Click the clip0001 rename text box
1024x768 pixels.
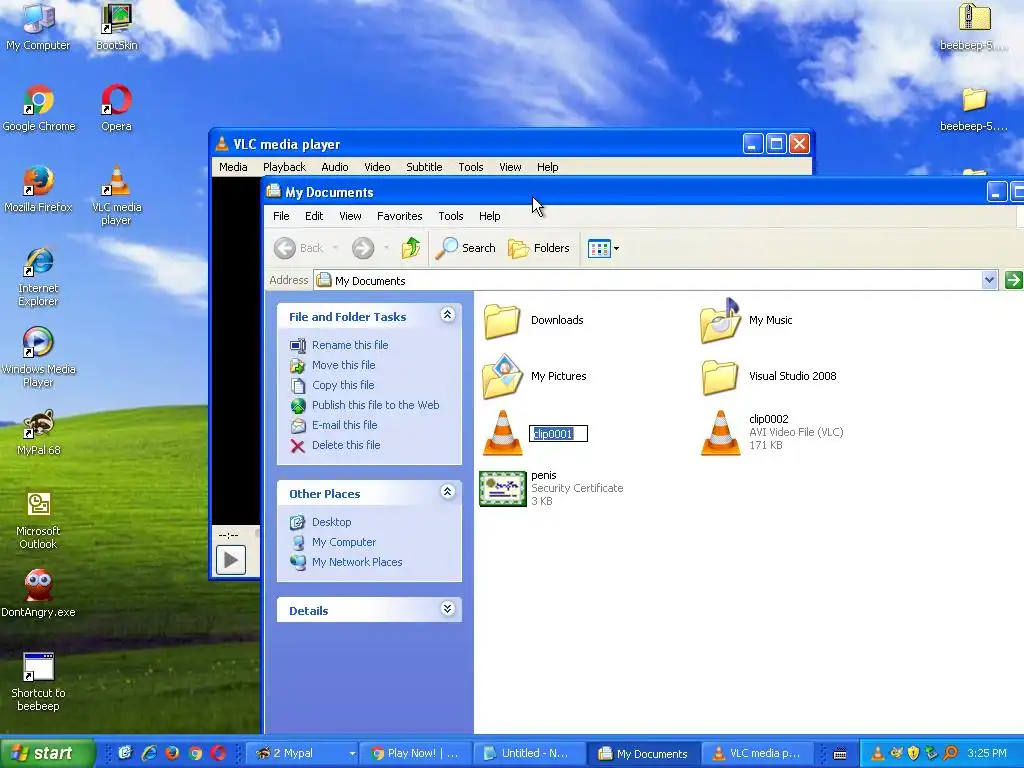coord(558,434)
